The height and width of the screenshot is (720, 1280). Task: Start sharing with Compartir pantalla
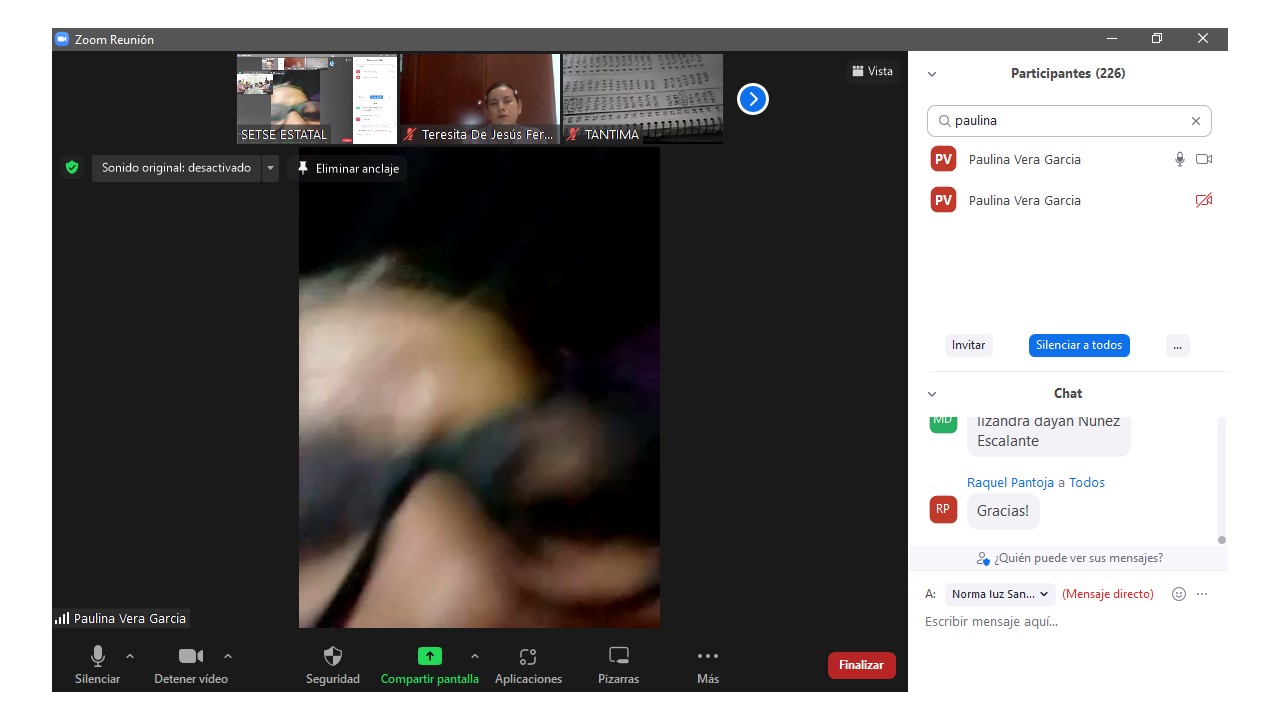point(429,665)
